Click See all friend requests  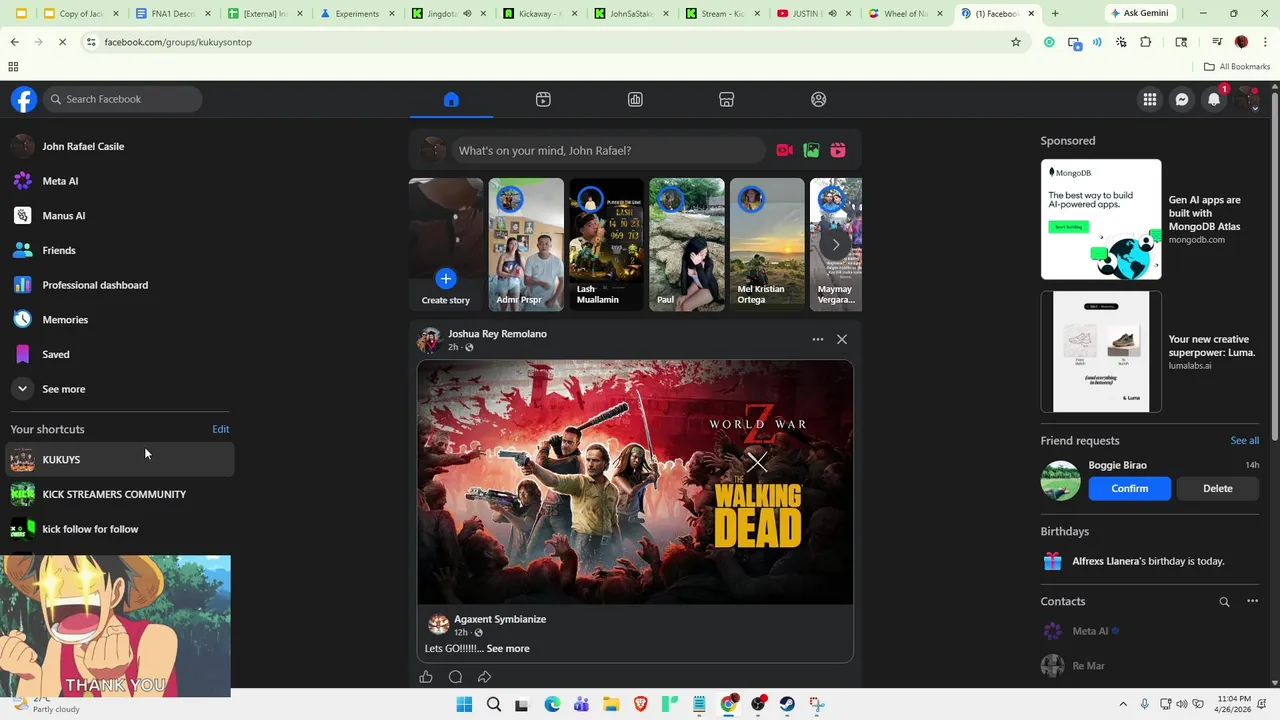(1244, 440)
